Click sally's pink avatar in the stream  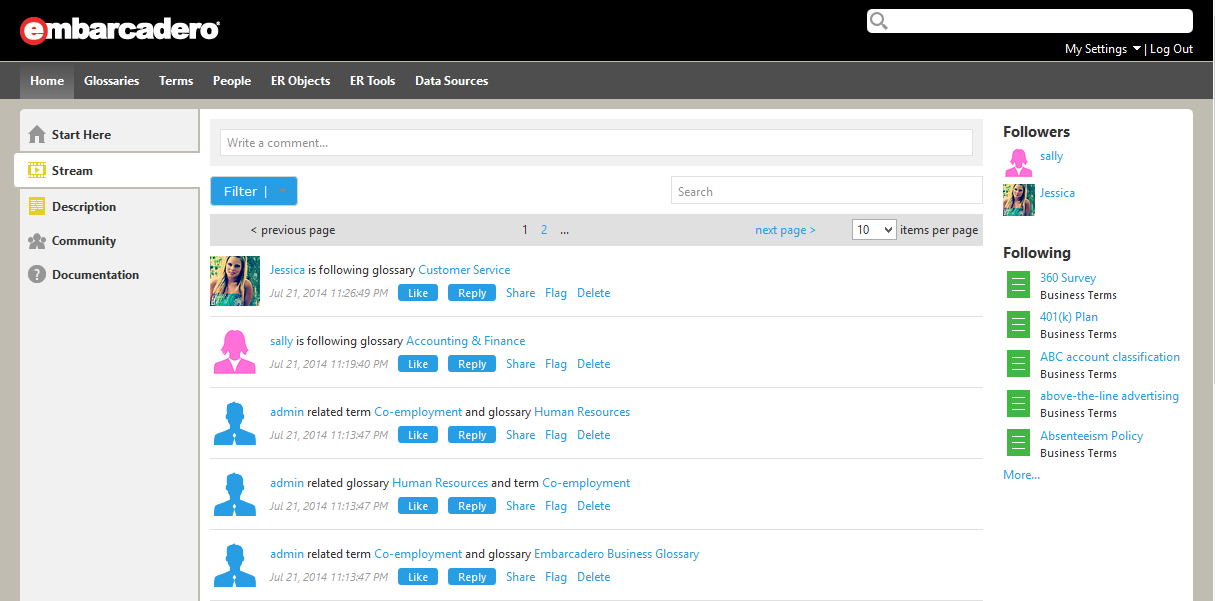pyautogui.click(x=235, y=351)
